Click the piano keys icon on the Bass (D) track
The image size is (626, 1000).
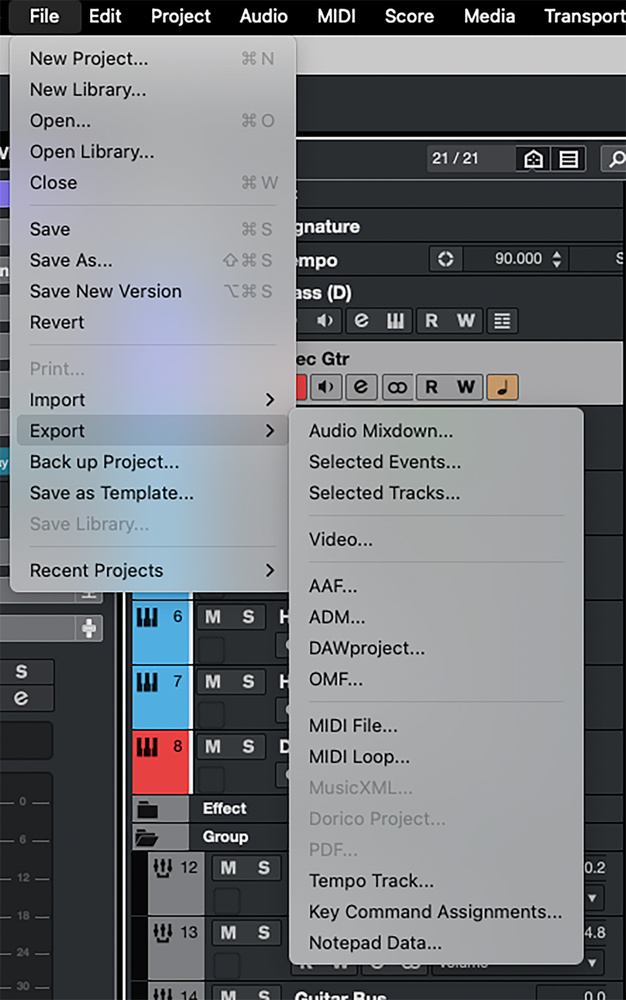coord(395,321)
